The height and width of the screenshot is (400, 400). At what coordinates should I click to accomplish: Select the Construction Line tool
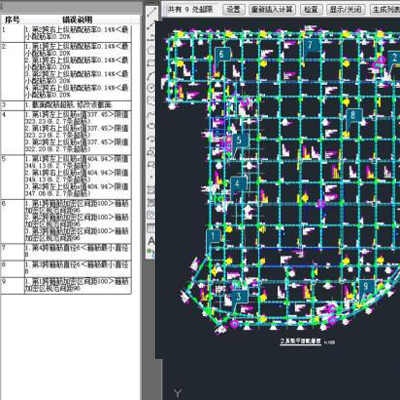[x=151, y=25]
